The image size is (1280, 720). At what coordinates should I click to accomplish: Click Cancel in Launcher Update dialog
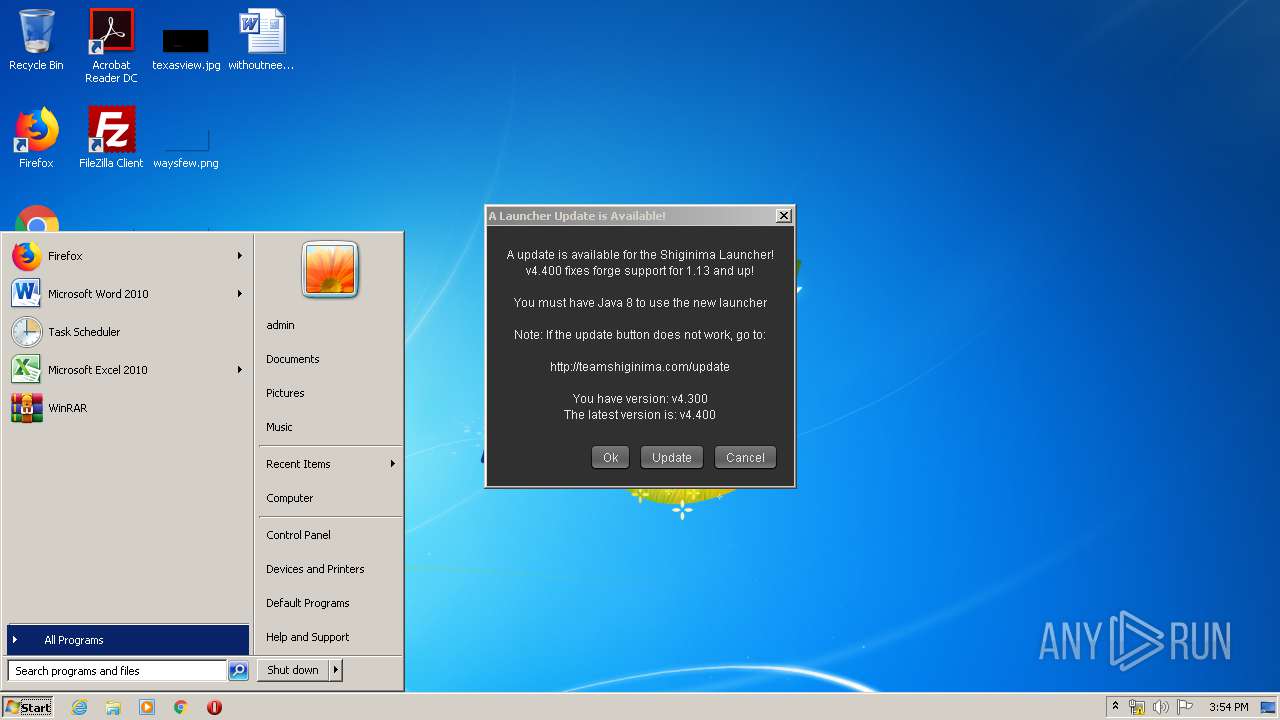tap(745, 457)
